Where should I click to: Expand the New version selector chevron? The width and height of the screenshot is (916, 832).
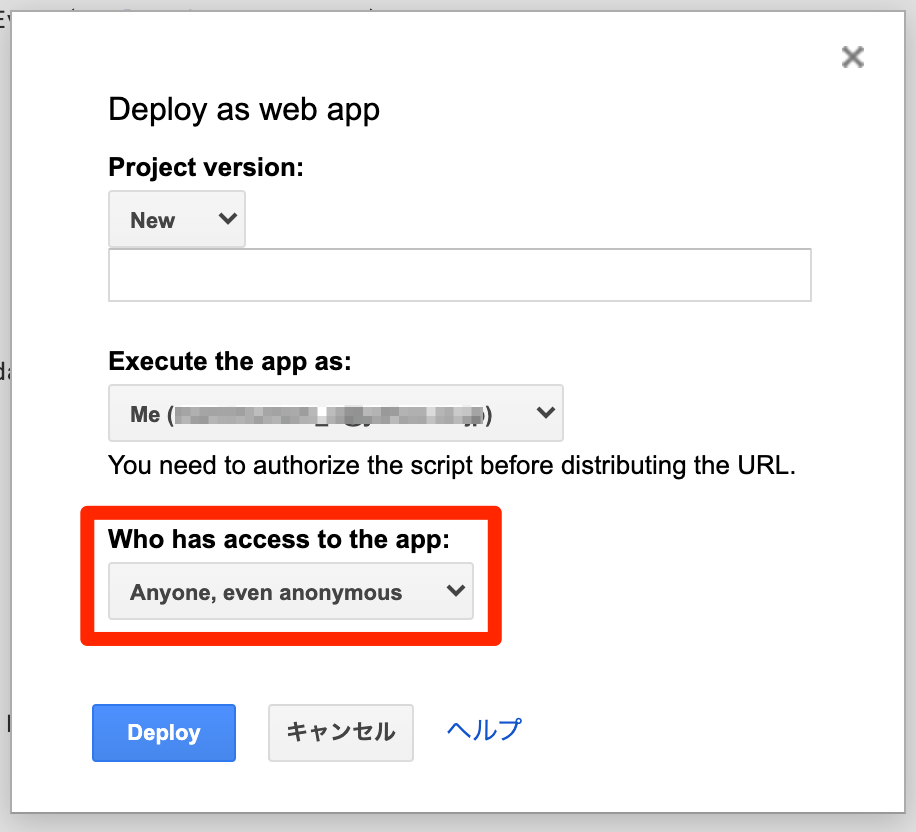[227, 219]
